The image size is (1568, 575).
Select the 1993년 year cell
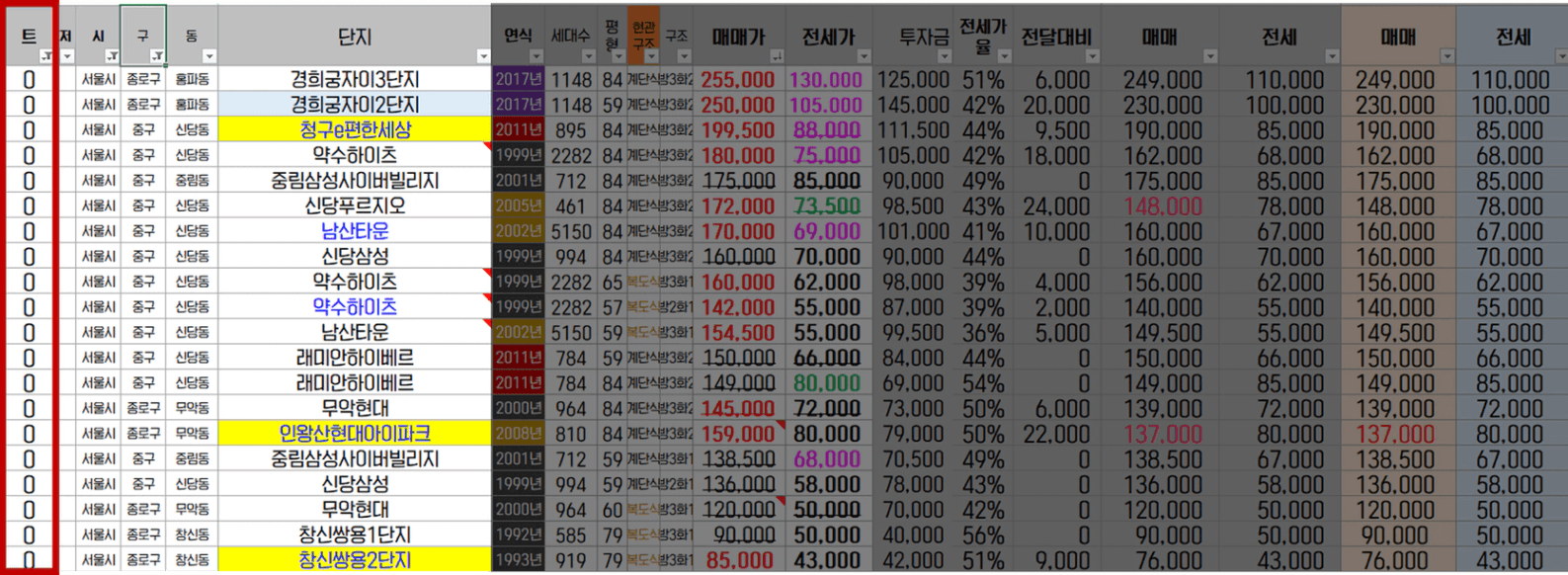coord(519,560)
